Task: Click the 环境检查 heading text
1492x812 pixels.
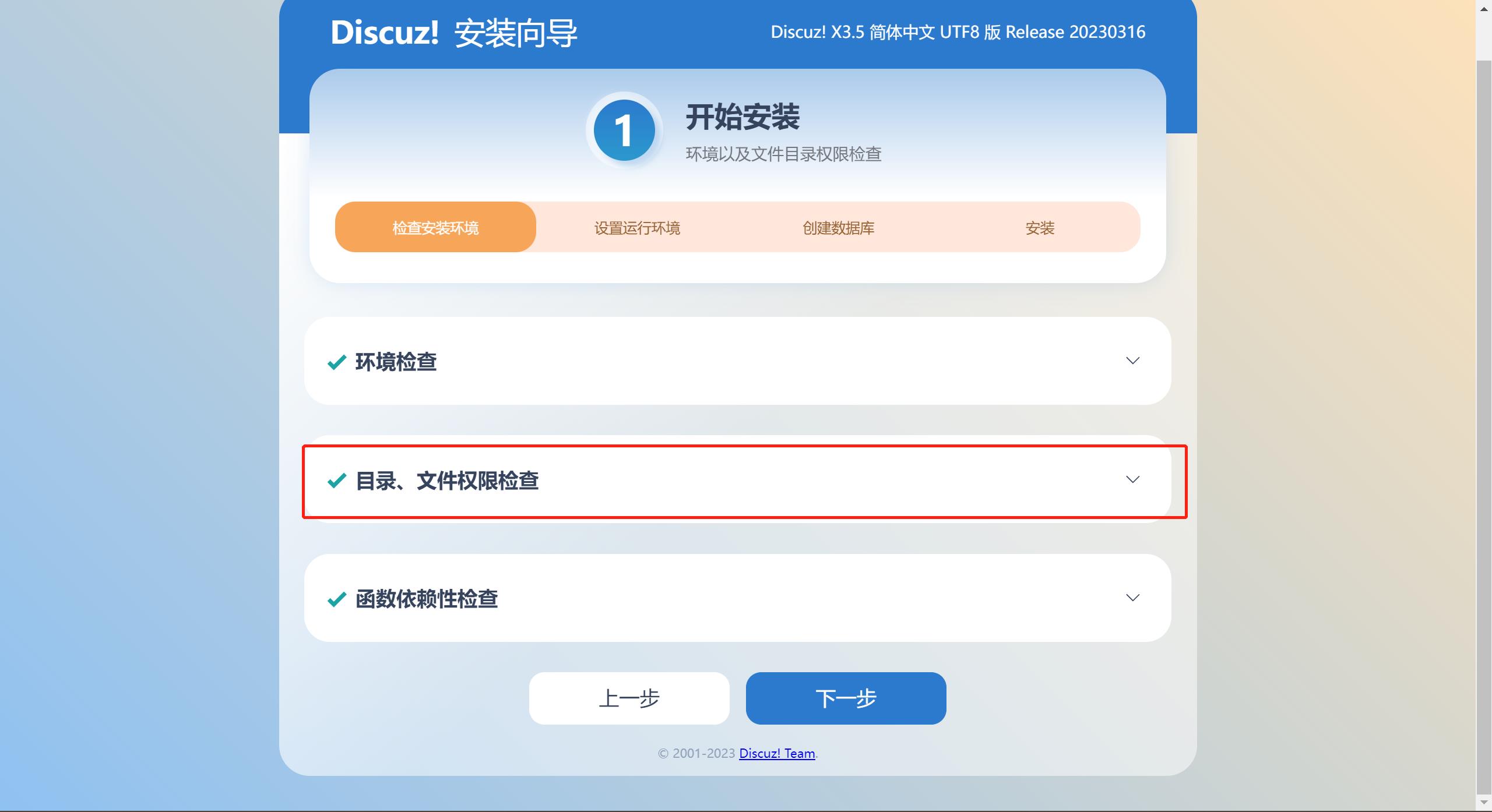Action: [396, 362]
